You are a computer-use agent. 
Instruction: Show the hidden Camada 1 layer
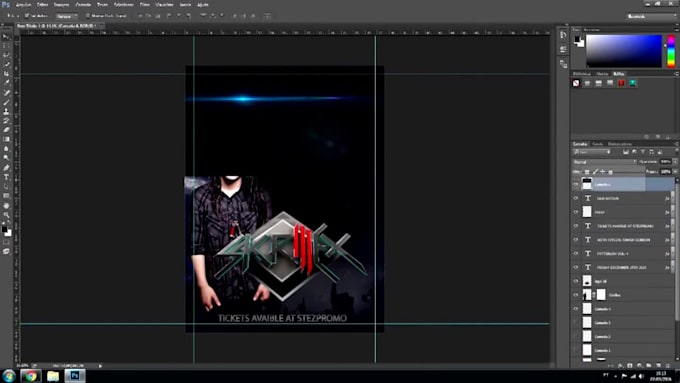[576, 350]
